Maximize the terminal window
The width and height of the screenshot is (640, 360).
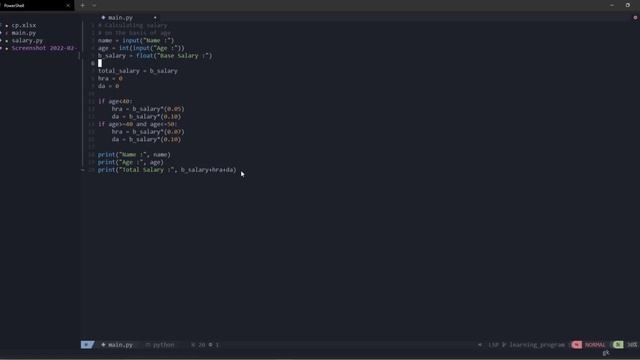click(627, 5)
